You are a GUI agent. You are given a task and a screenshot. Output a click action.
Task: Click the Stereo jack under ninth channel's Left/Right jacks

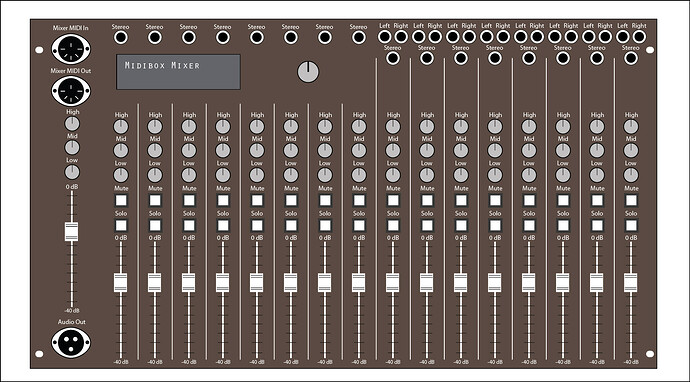pos(393,58)
